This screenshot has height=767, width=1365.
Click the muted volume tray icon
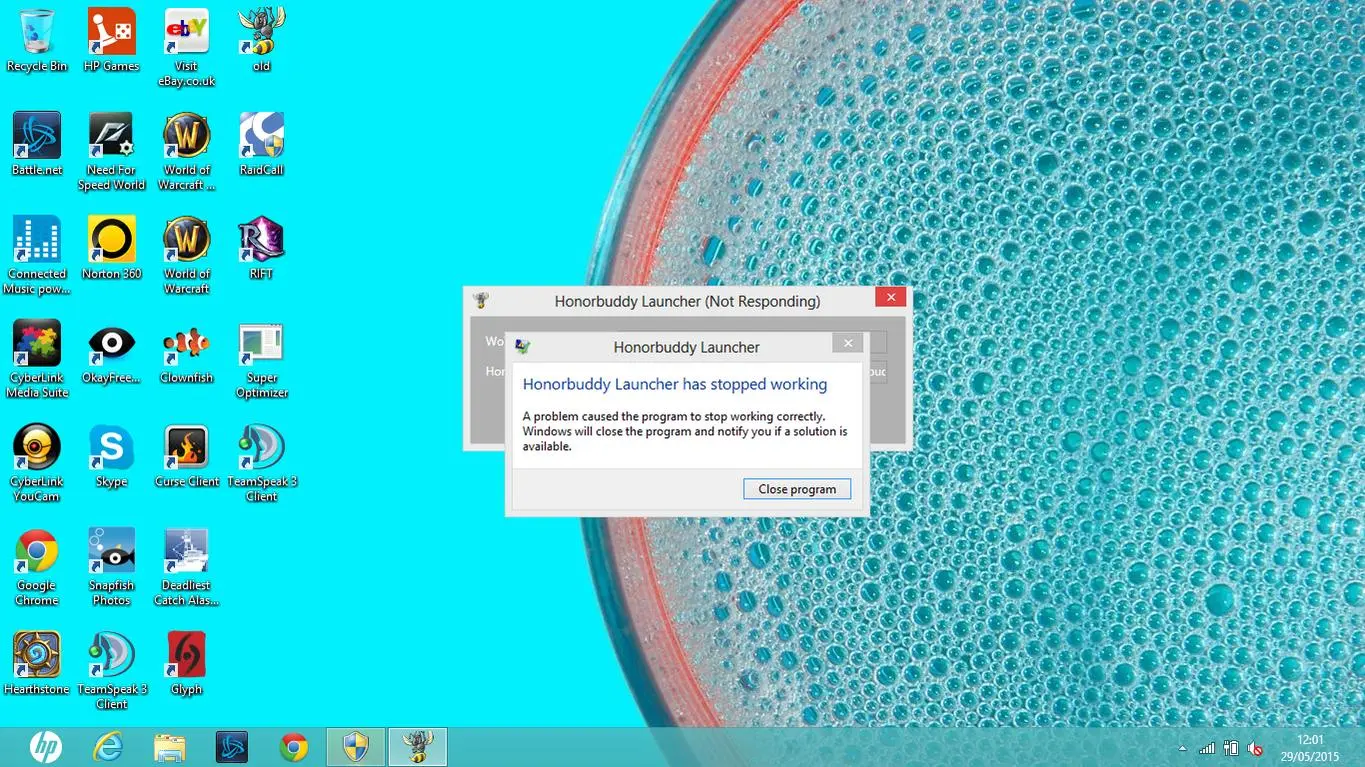point(1254,748)
